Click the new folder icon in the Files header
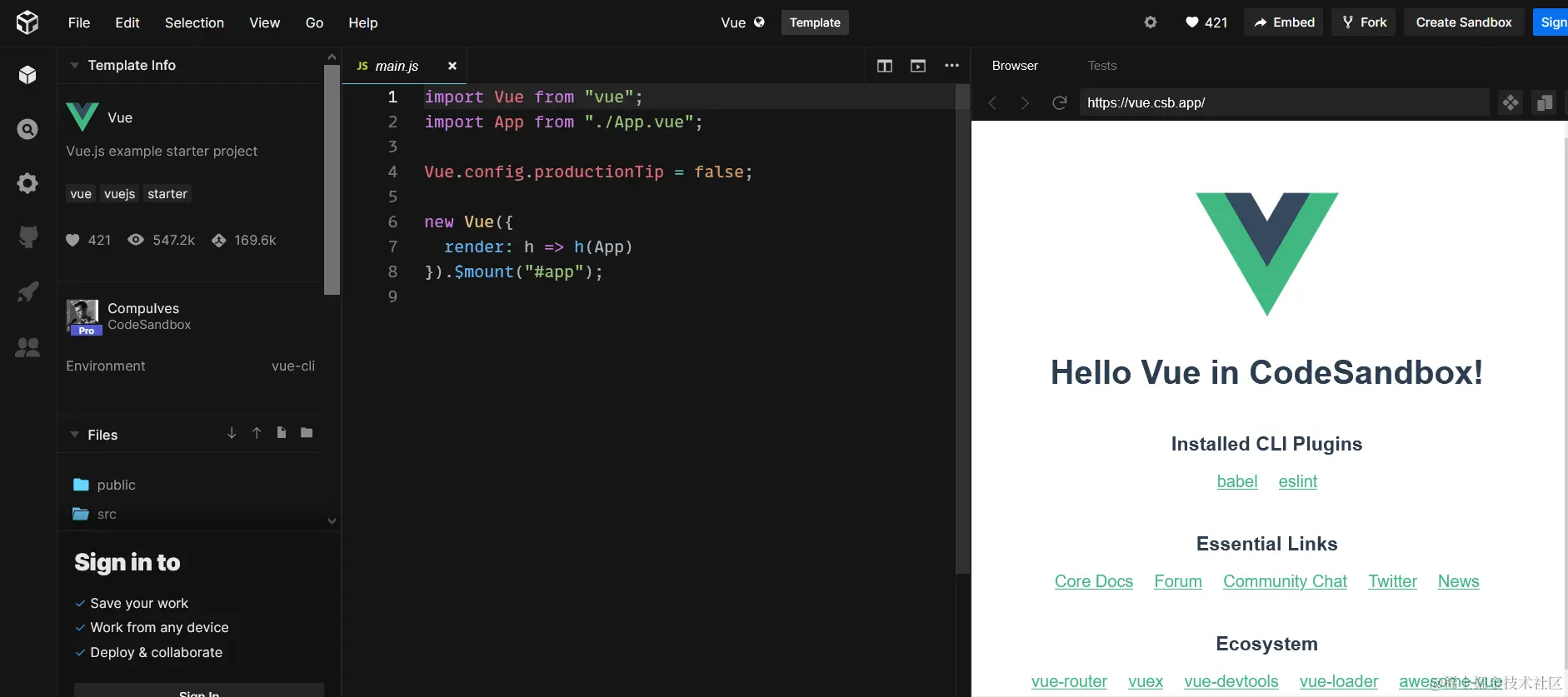 [307, 433]
